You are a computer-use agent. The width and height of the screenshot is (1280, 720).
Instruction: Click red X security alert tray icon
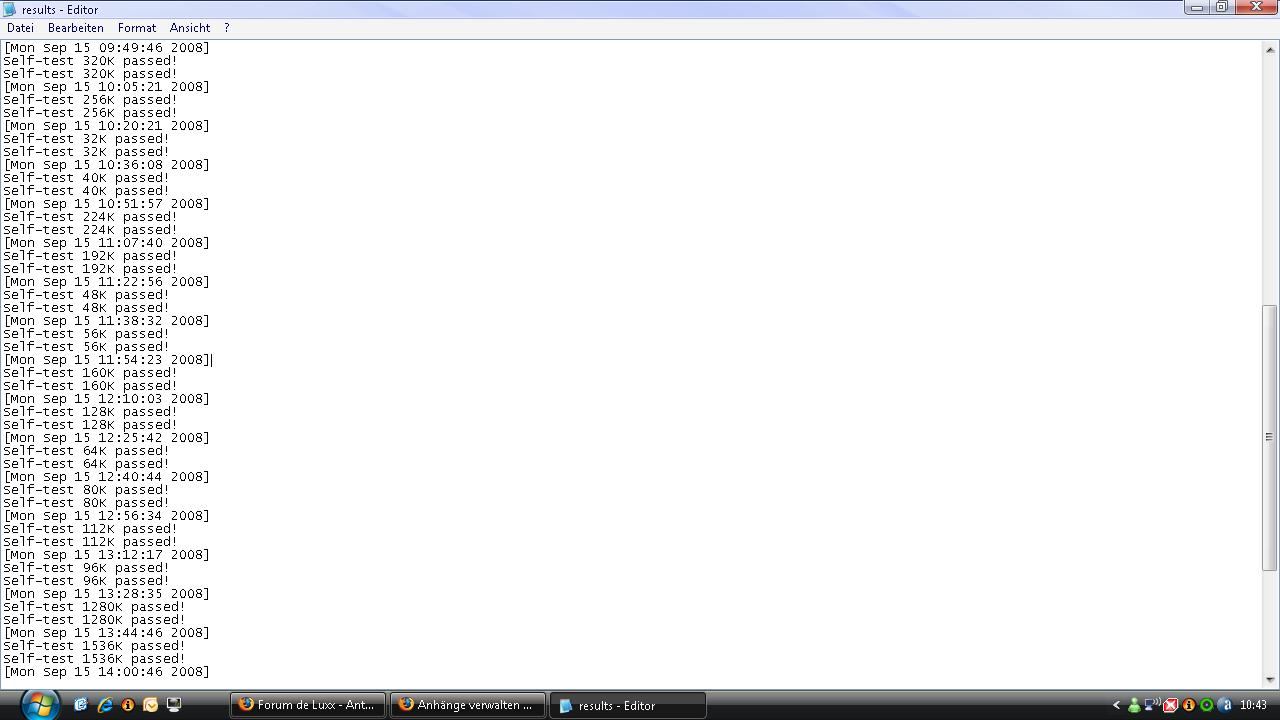1171,705
